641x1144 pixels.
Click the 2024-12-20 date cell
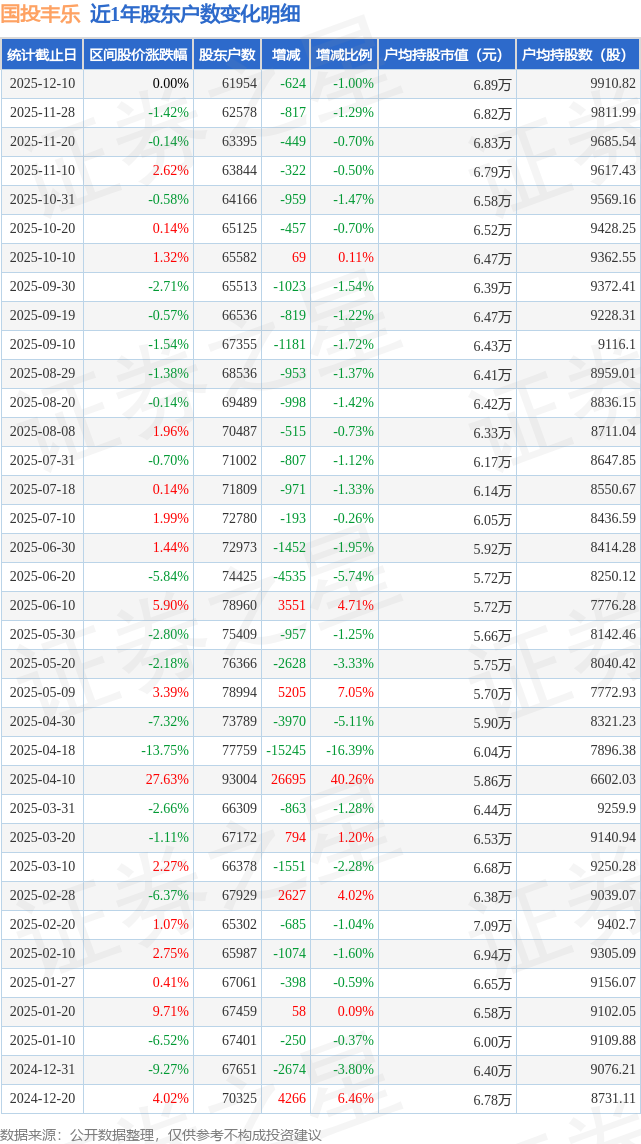pyautogui.click(x=42, y=1099)
